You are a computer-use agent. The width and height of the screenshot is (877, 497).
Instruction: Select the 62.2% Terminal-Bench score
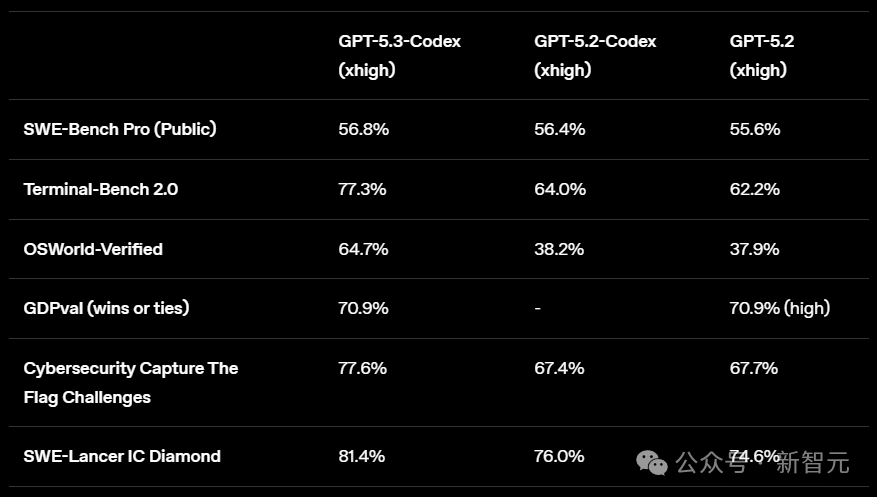[755, 189]
